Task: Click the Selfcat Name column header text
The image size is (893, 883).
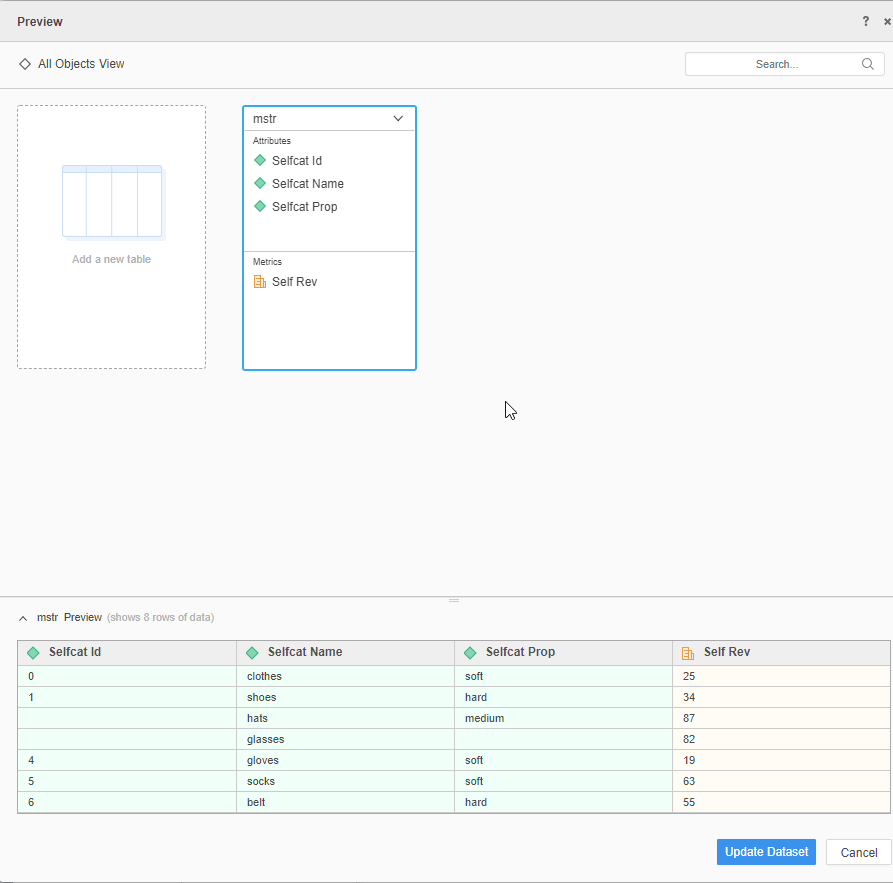Action: pyautogui.click(x=305, y=652)
